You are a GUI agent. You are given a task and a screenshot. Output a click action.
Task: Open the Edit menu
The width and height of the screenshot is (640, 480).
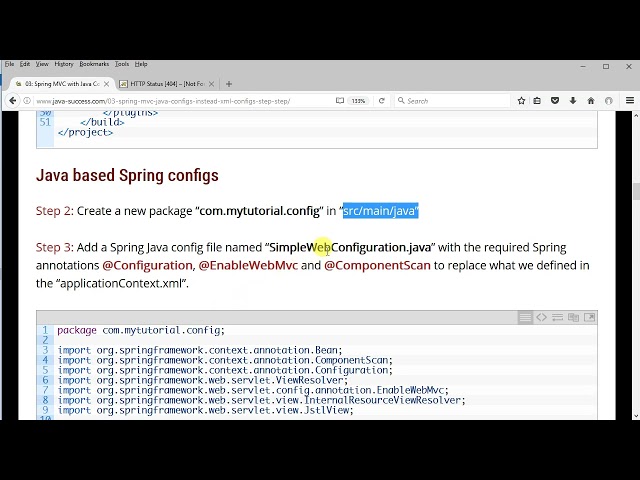tap(25, 64)
